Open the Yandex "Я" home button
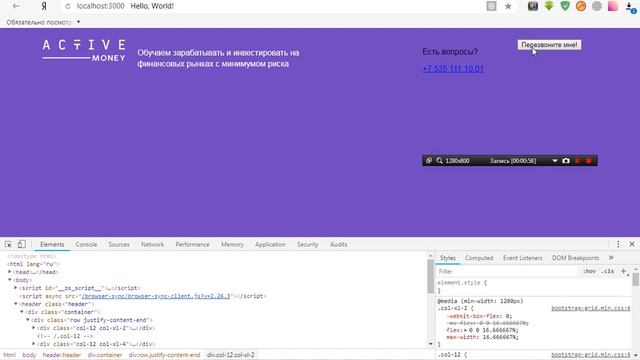Viewport: 640px width, 360px height. [x=44, y=6]
